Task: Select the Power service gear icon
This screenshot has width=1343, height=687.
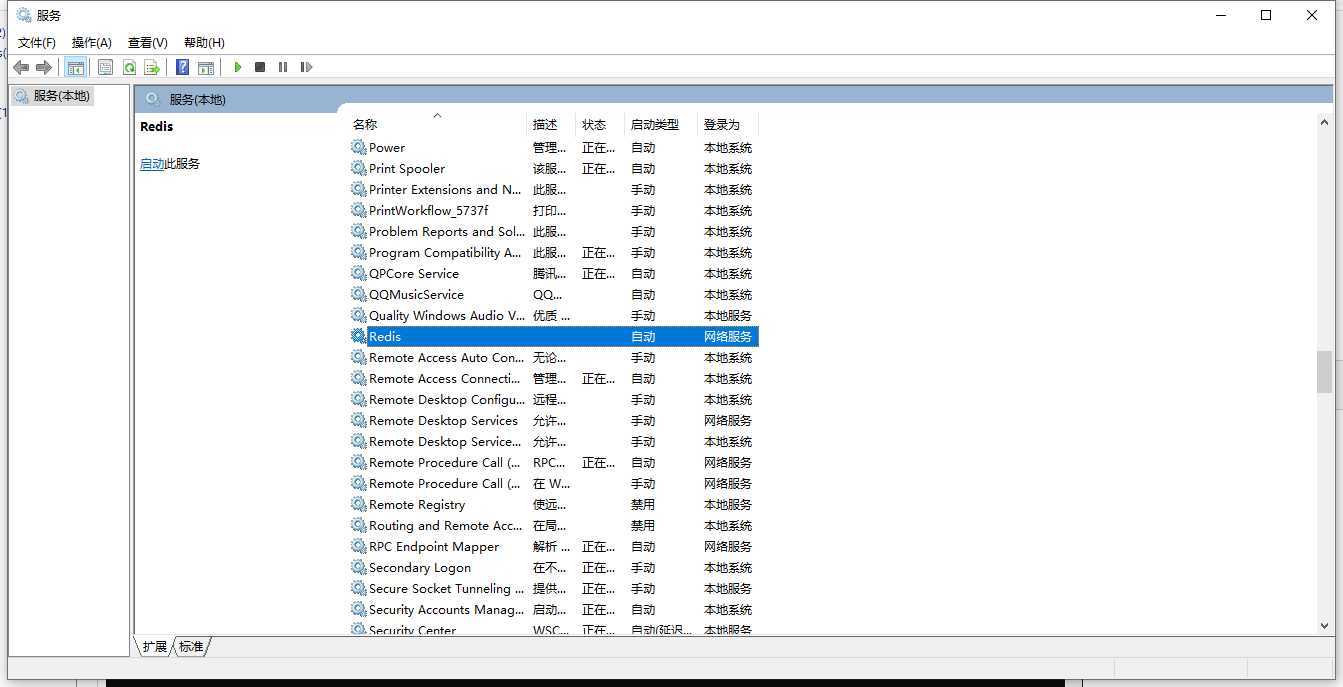Action: pyautogui.click(x=358, y=147)
